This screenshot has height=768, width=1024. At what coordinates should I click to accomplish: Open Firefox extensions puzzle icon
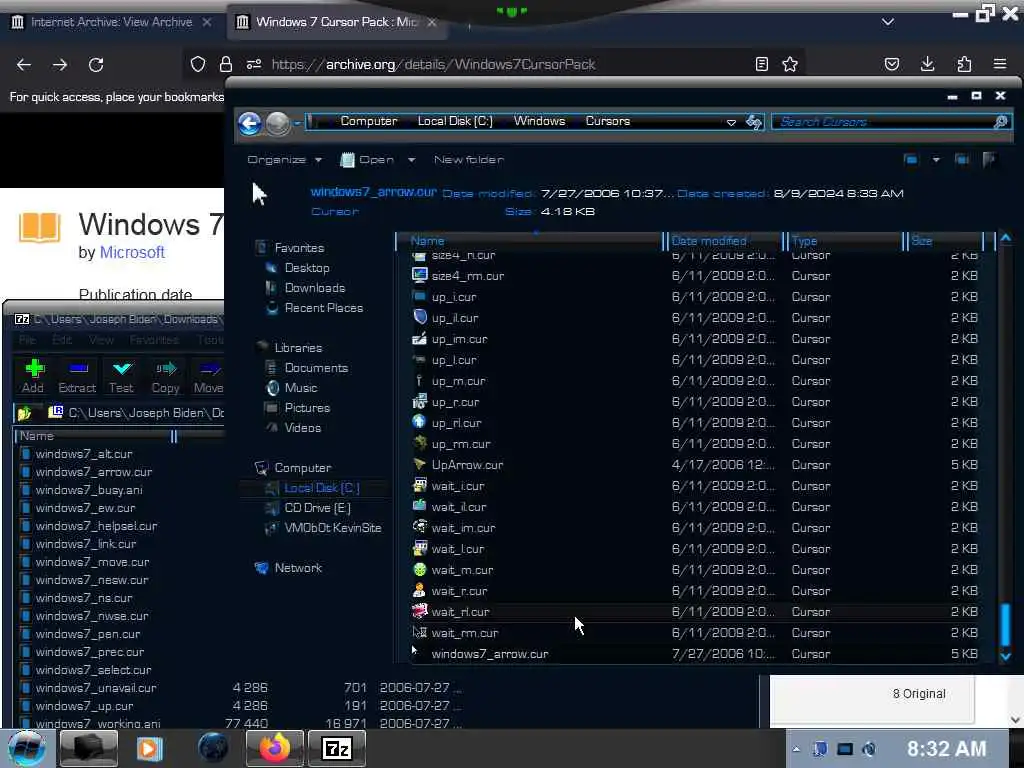point(964,64)
